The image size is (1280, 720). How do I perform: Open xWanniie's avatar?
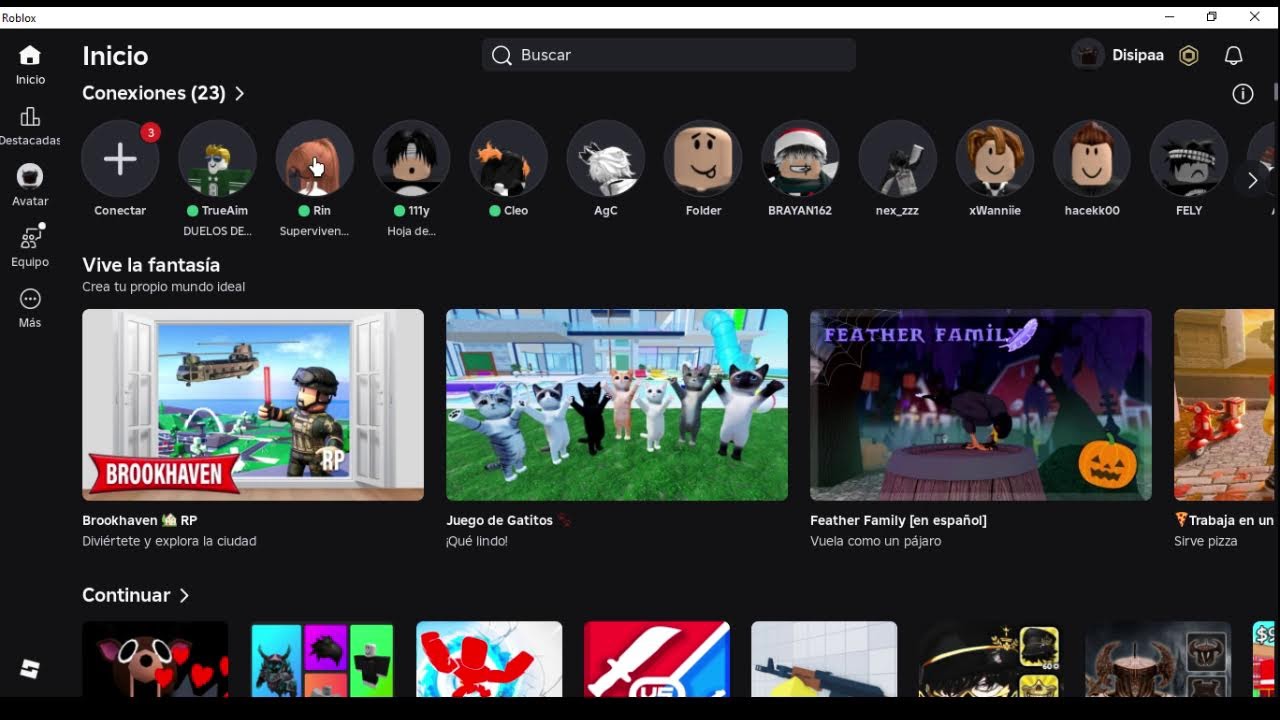(994, 159)
